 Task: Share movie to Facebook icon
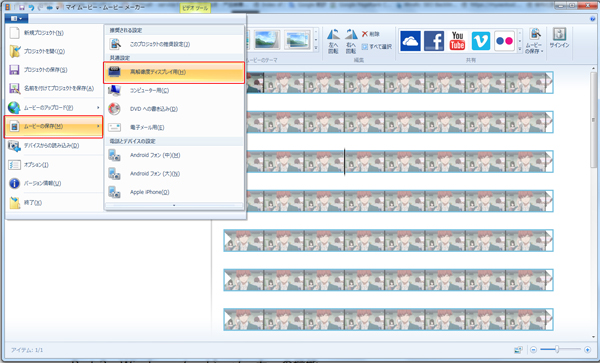[x=434, y=41]
